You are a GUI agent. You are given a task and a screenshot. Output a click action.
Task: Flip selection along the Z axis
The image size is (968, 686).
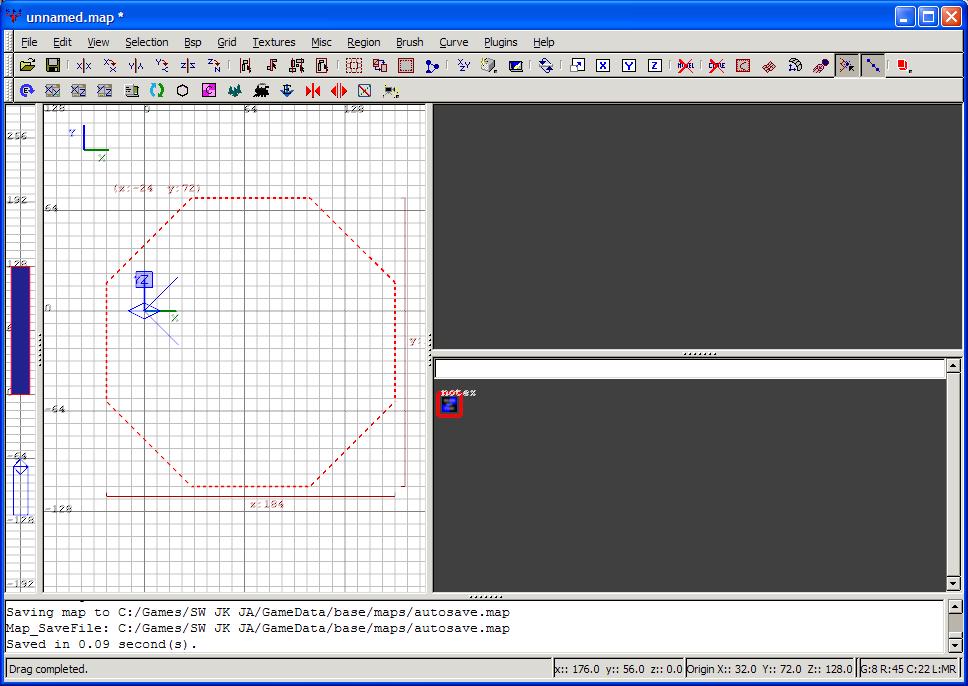[x=188, y=65]
